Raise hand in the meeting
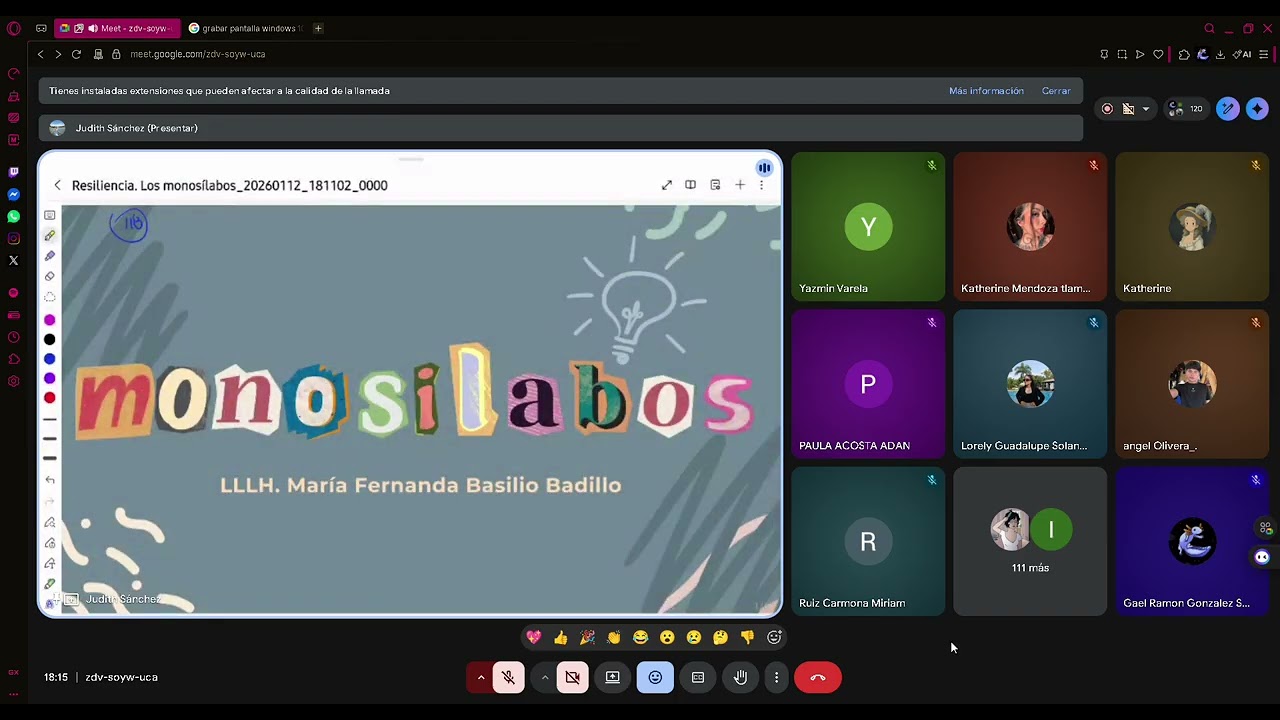The width and height of the screenshot is (1280, 720). tap(740, 677)
